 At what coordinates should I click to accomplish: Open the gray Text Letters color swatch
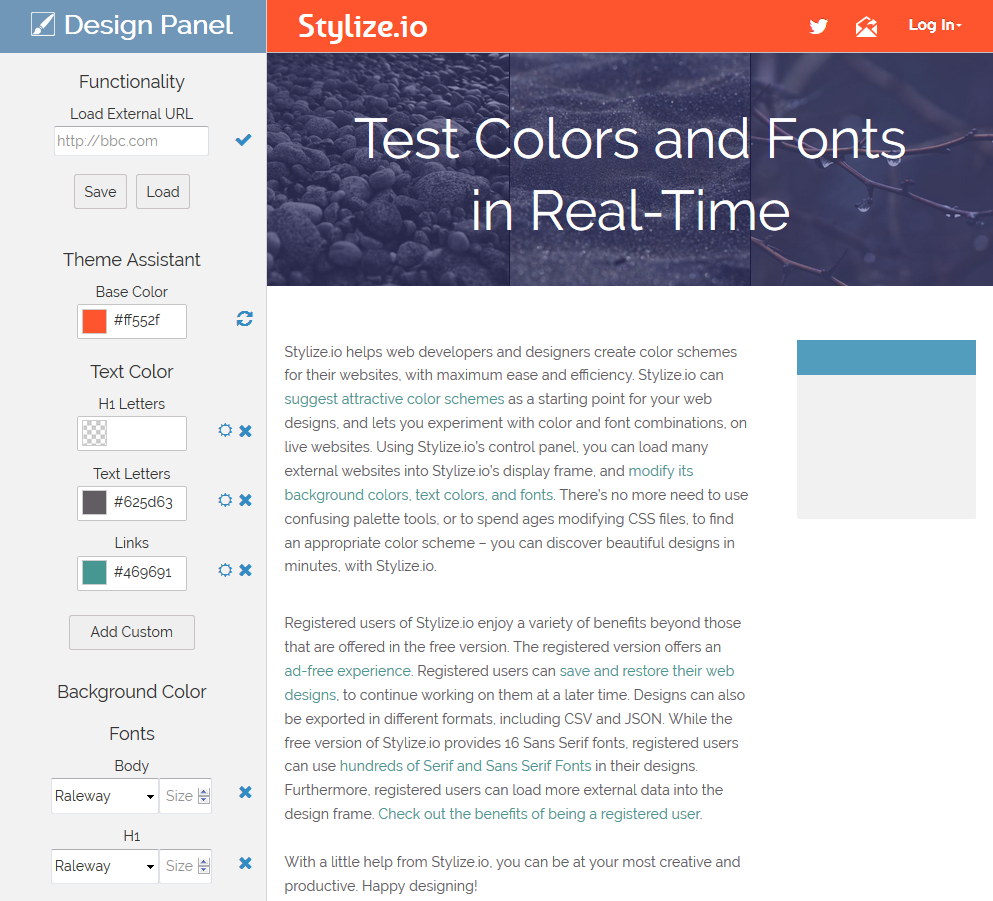[94, 503]
